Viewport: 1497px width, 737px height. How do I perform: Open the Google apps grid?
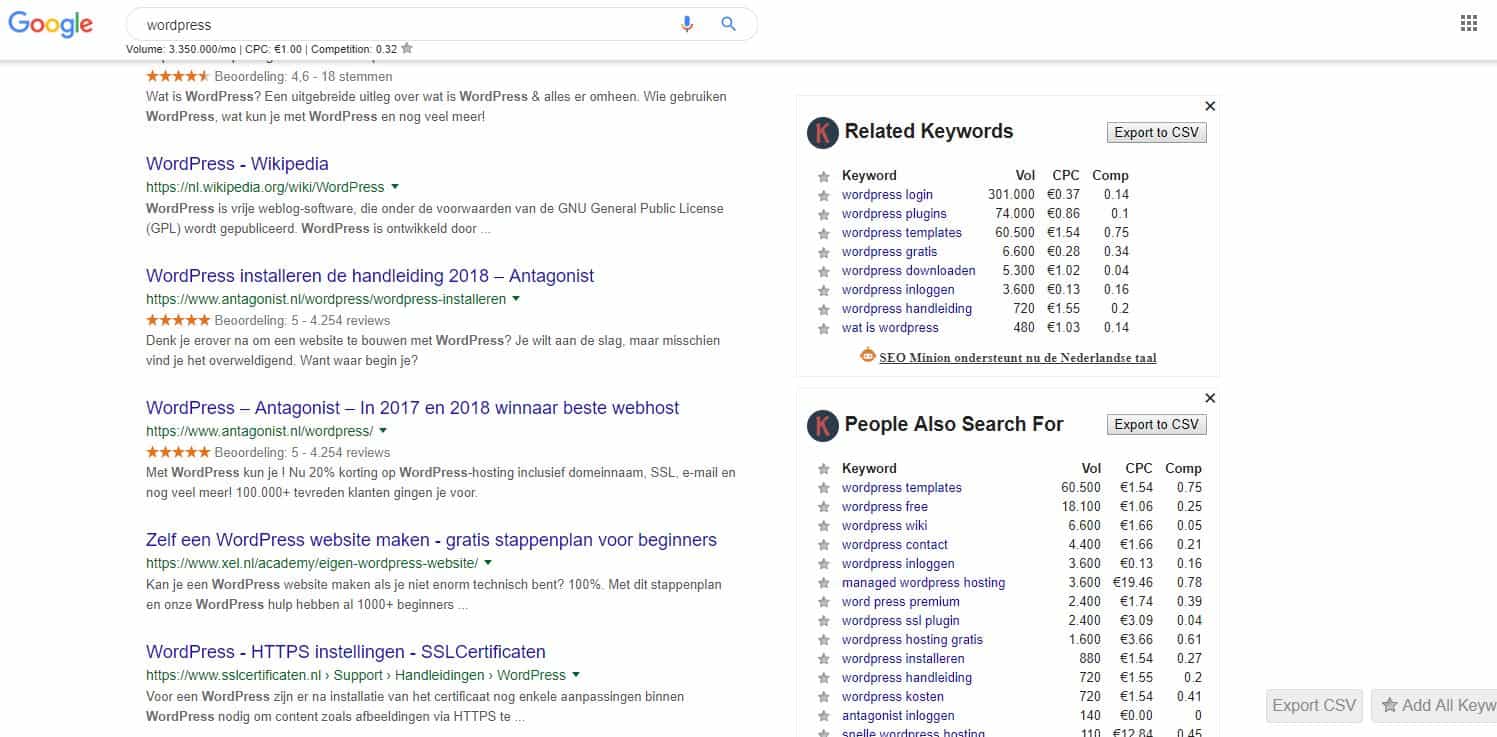[1468, 24]
